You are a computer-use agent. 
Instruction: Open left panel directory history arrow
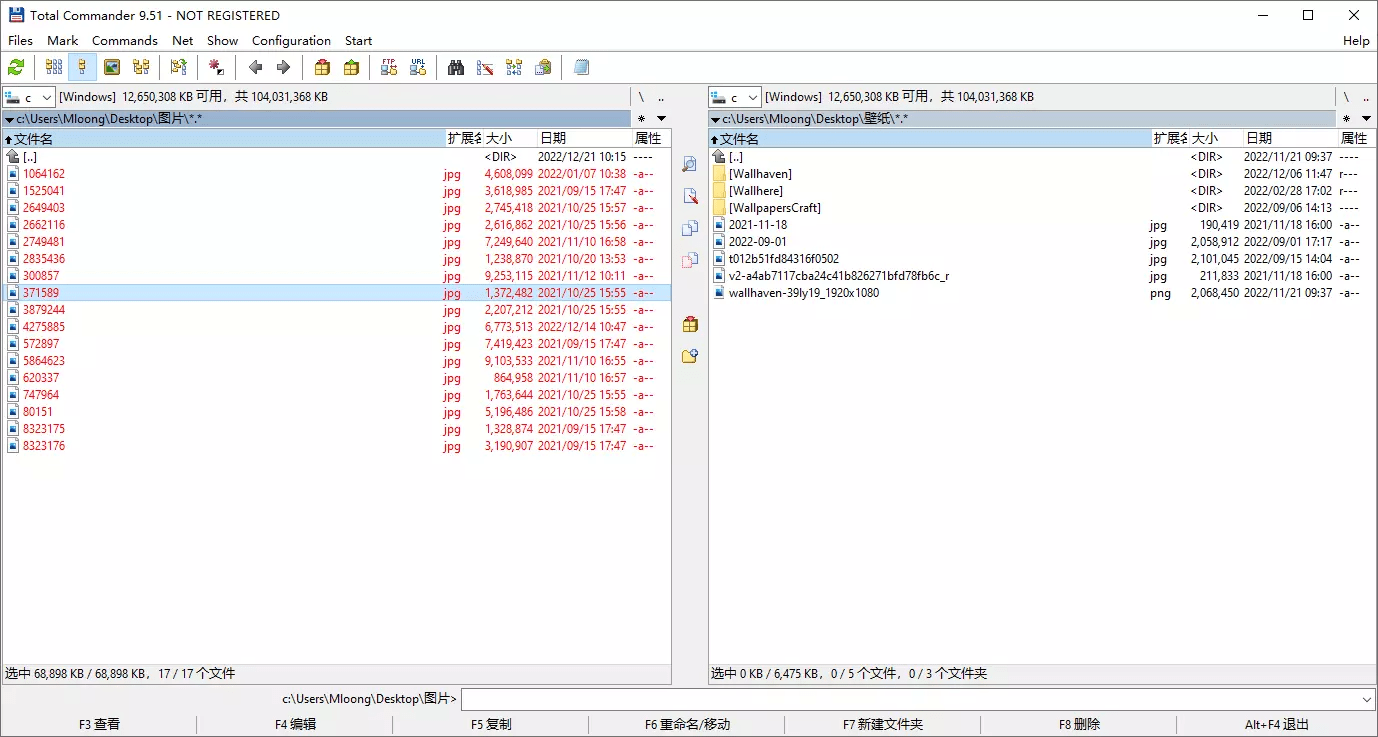[x=661, y=119]
